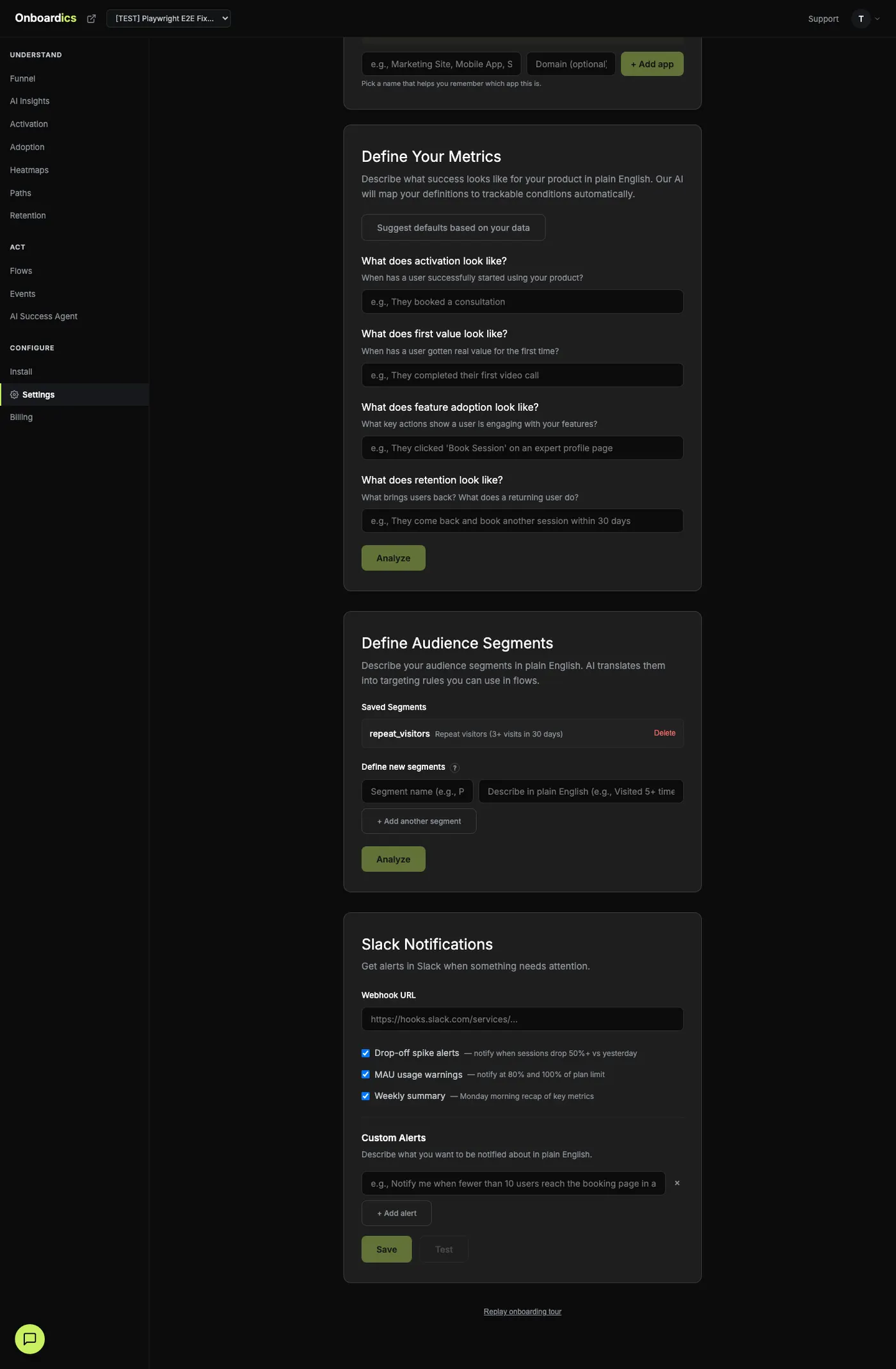The height and width of the screenshot is (1369, 896).
Task: Click the Webhook URL field
Action: click(x=522, y=1020)
